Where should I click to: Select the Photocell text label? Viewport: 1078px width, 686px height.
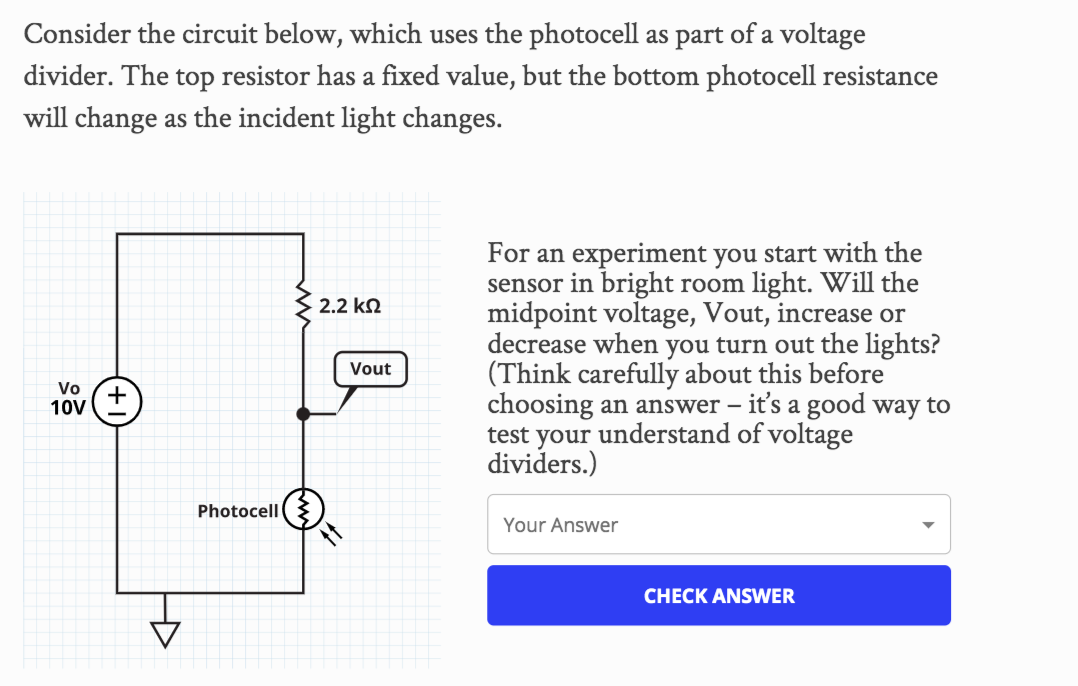pos(238,510)
